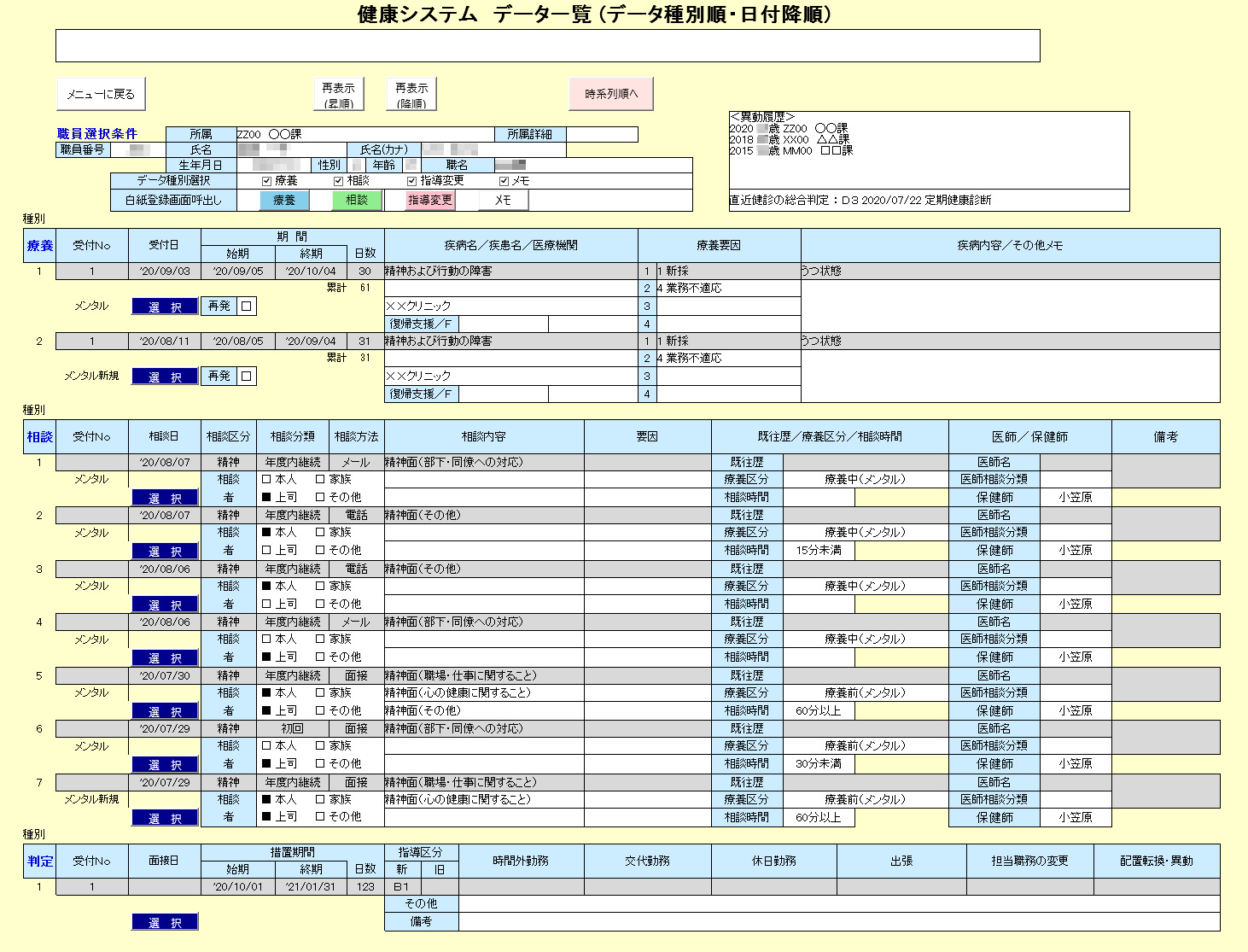
Task: Click 復帰支援/F cell in 療養 row 2
Action: (x=422, y=394)
